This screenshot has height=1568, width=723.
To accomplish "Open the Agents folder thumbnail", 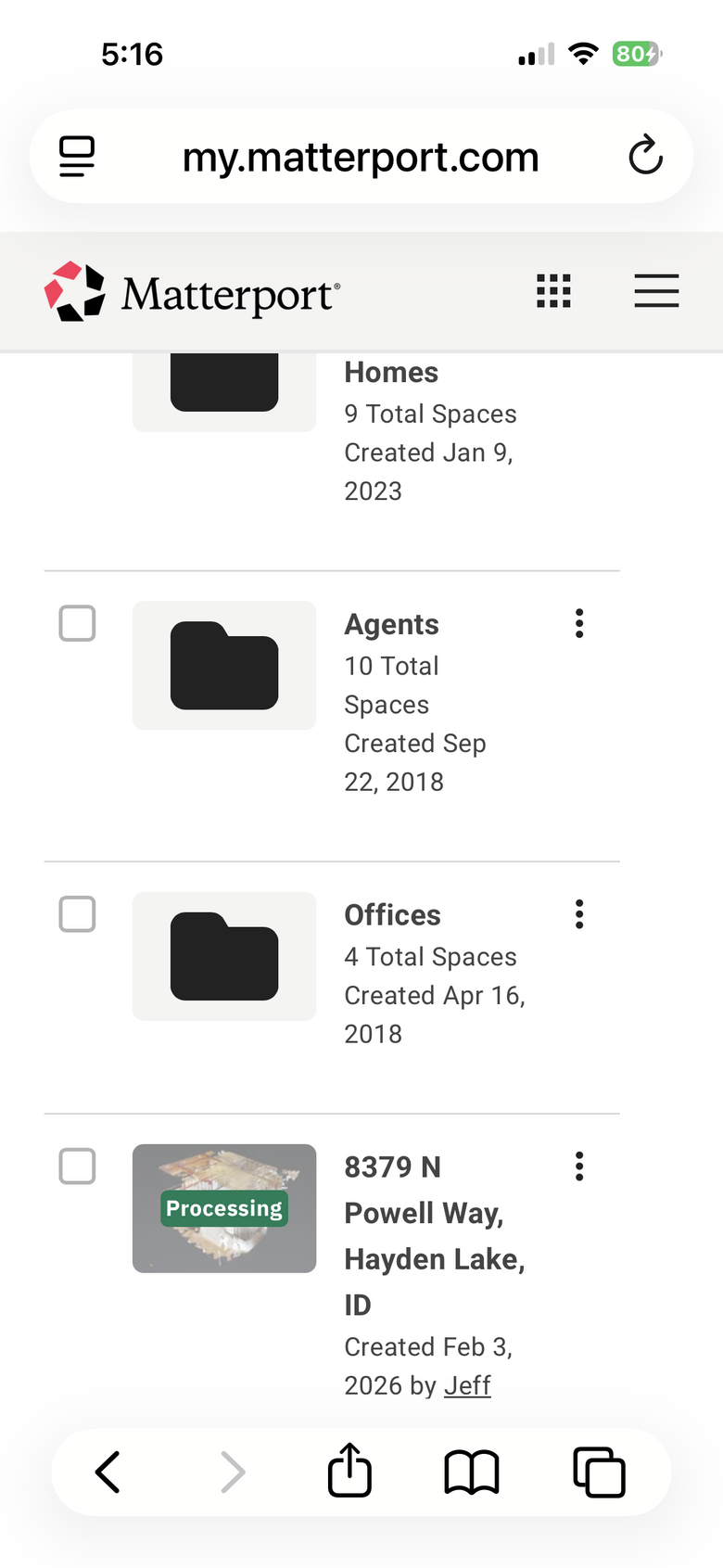I will pos(224,666).
